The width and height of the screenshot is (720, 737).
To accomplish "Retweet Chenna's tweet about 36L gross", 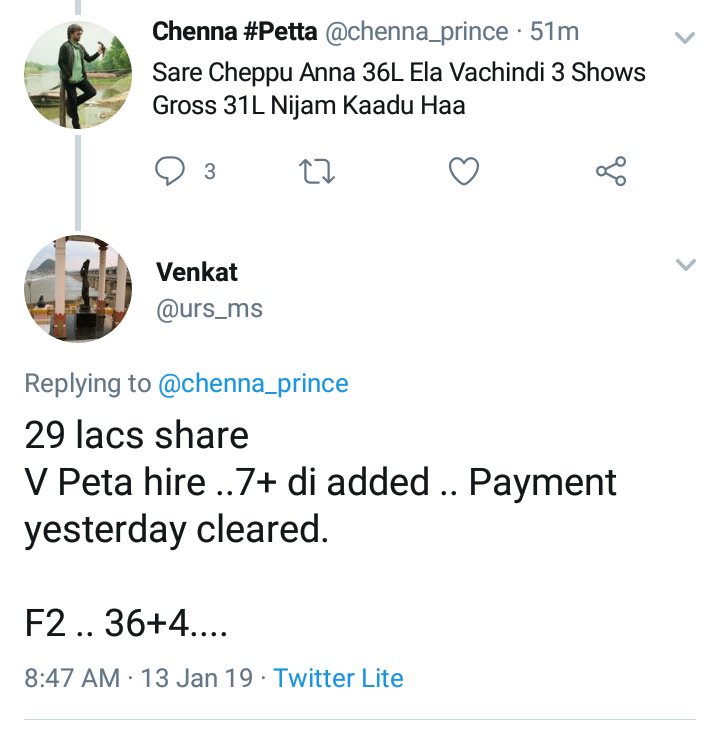I will [x=317, y=172].
